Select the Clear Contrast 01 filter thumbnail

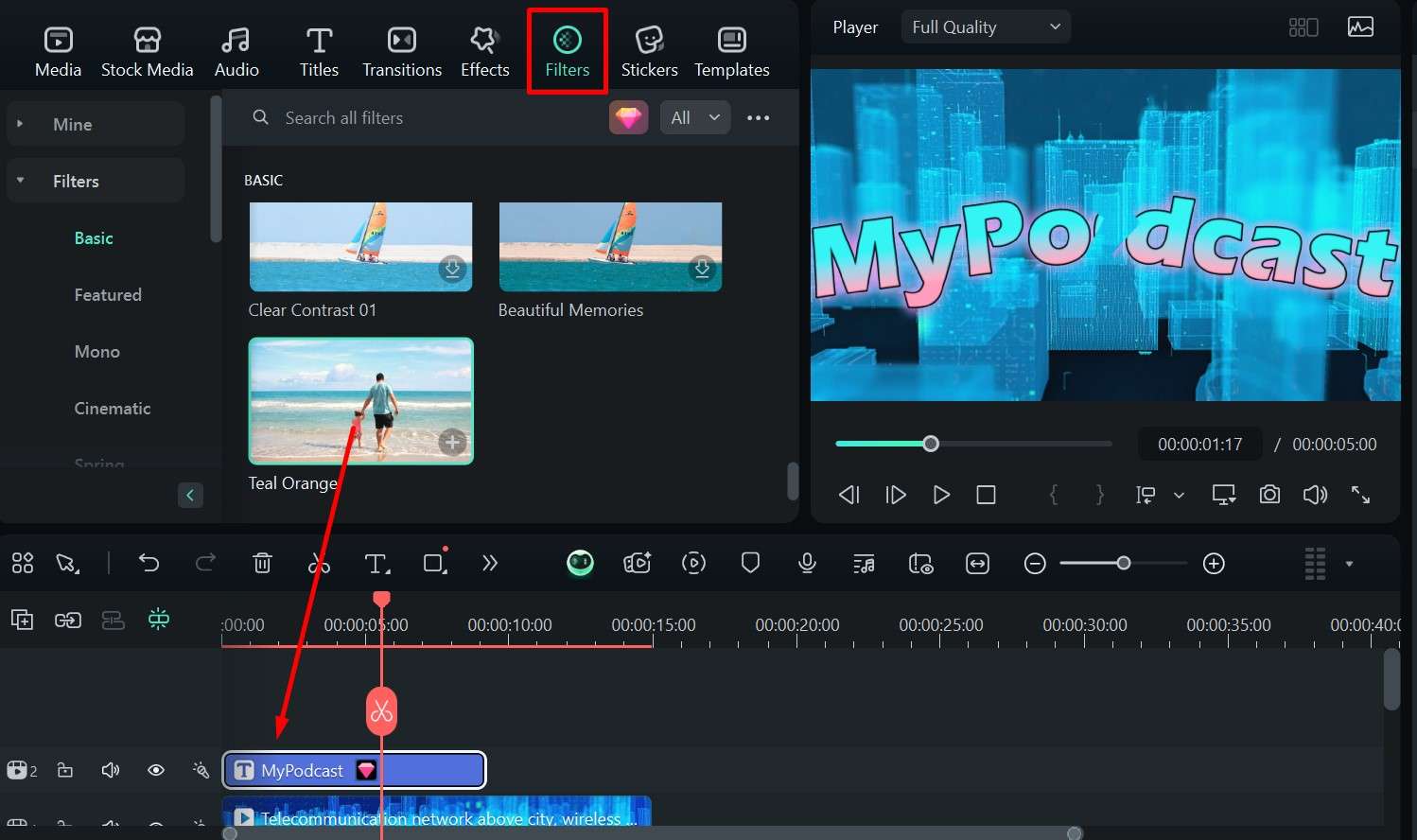click(360, 247)
